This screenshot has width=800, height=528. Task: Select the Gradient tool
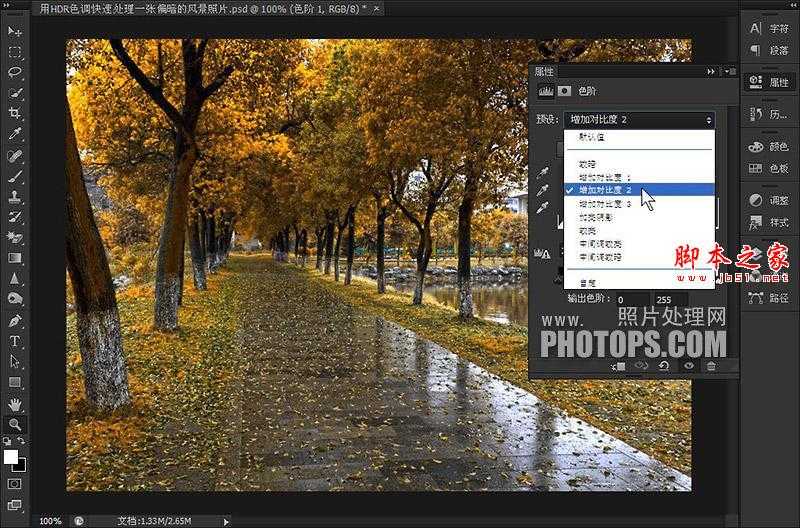coord(14,258)
